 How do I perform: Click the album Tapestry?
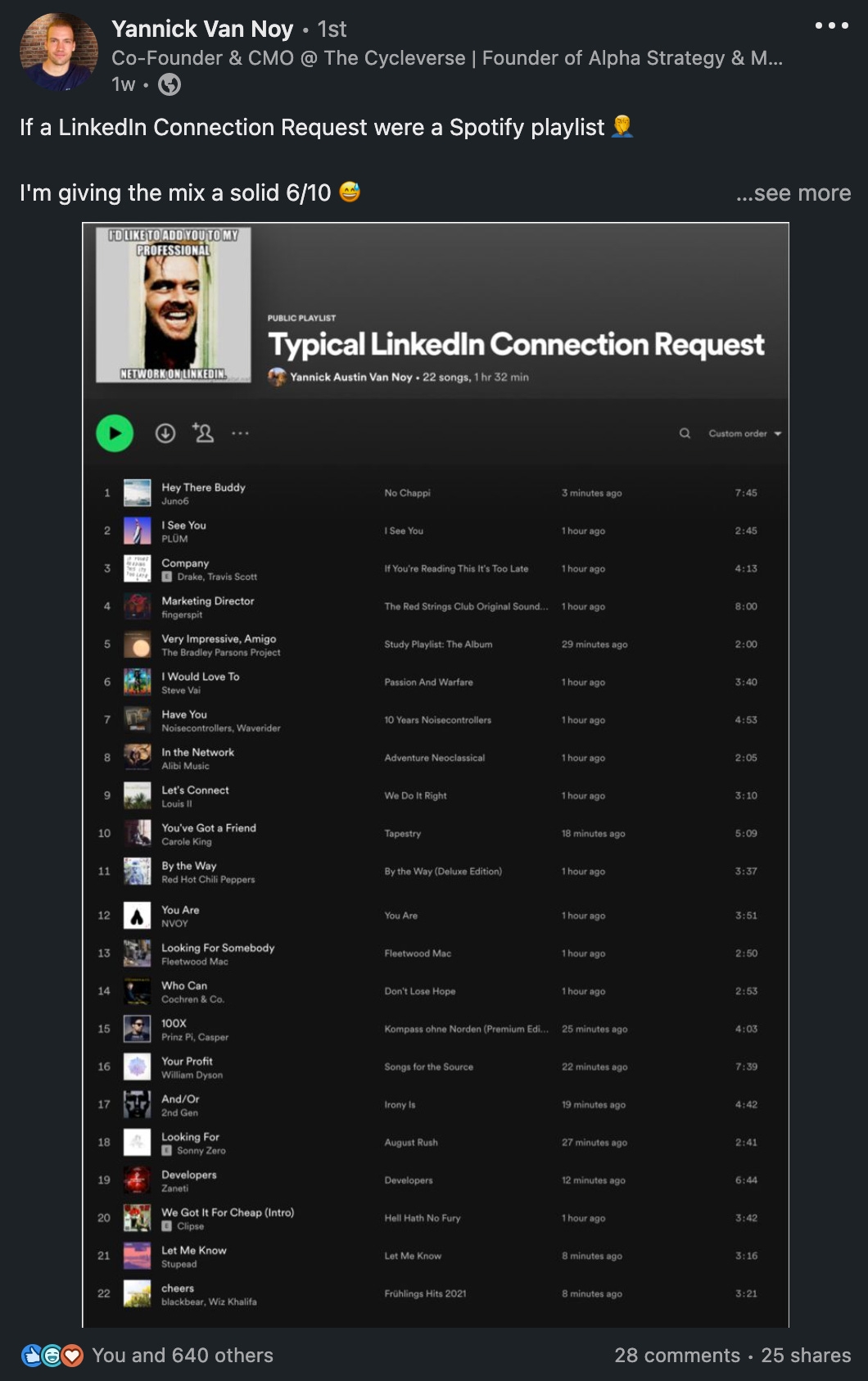[402, 833]
